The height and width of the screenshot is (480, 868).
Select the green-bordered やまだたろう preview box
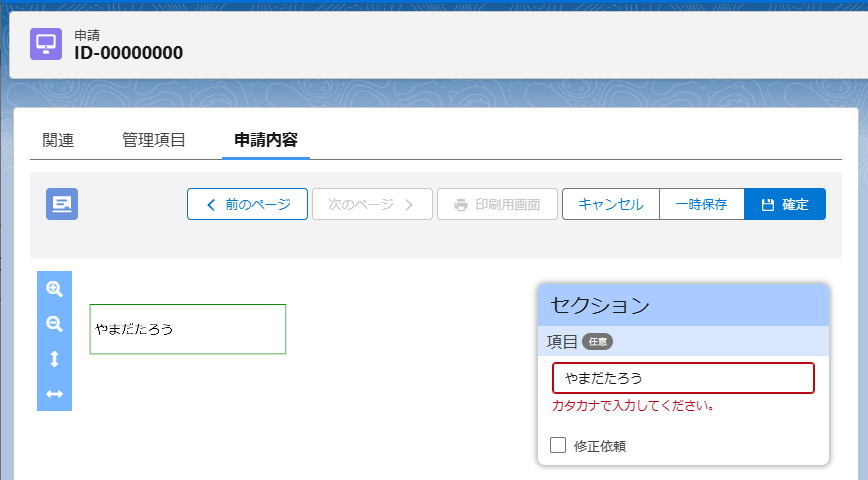[x=188, y=329]
